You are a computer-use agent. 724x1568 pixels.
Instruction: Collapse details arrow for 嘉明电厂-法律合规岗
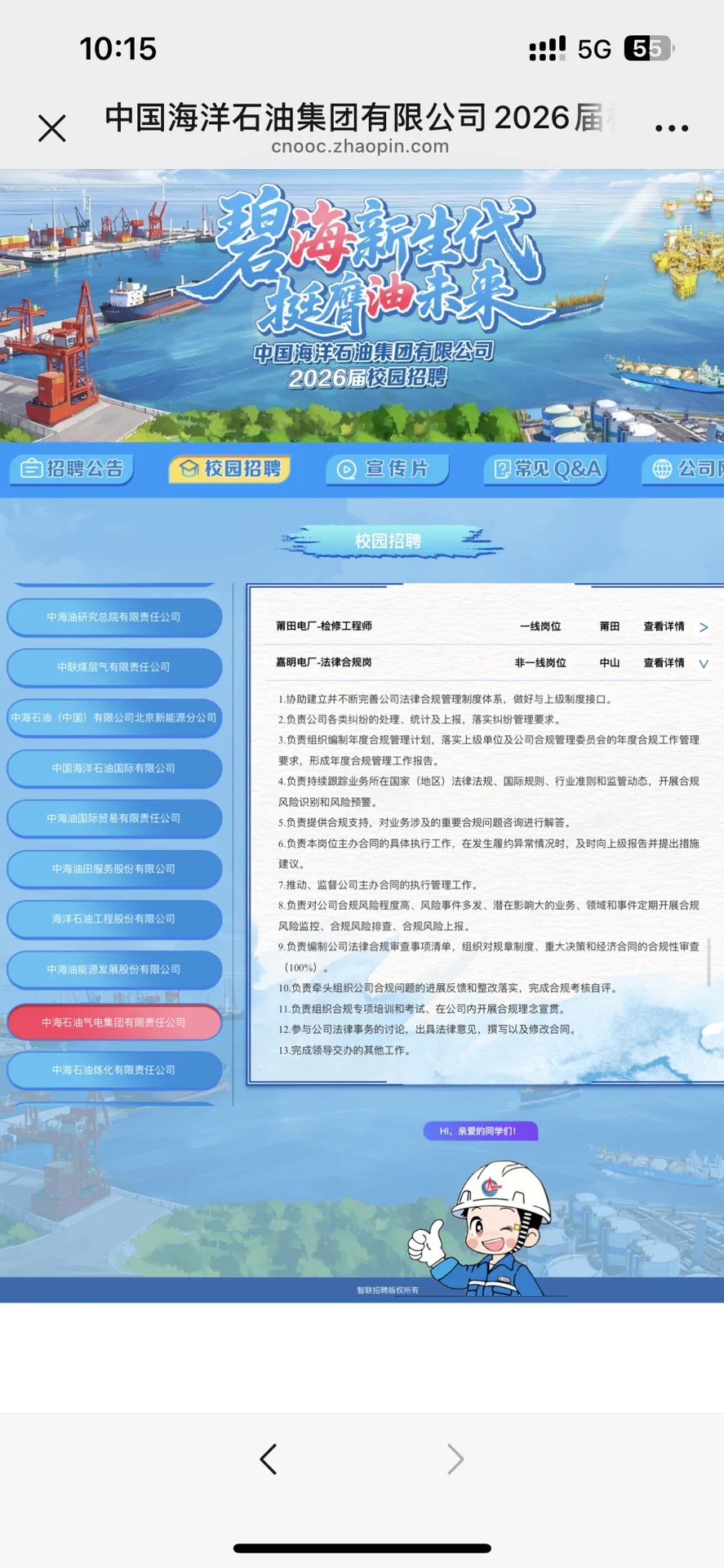pyautogui.click(x=704, y=663)
